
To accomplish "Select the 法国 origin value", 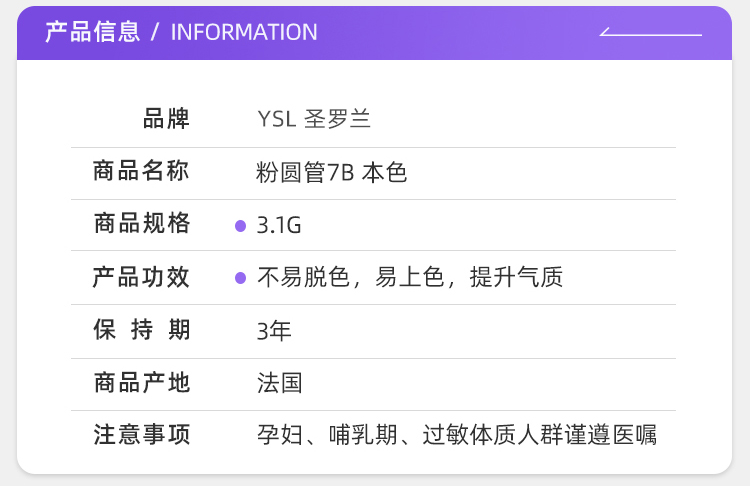I will [279, 382].
